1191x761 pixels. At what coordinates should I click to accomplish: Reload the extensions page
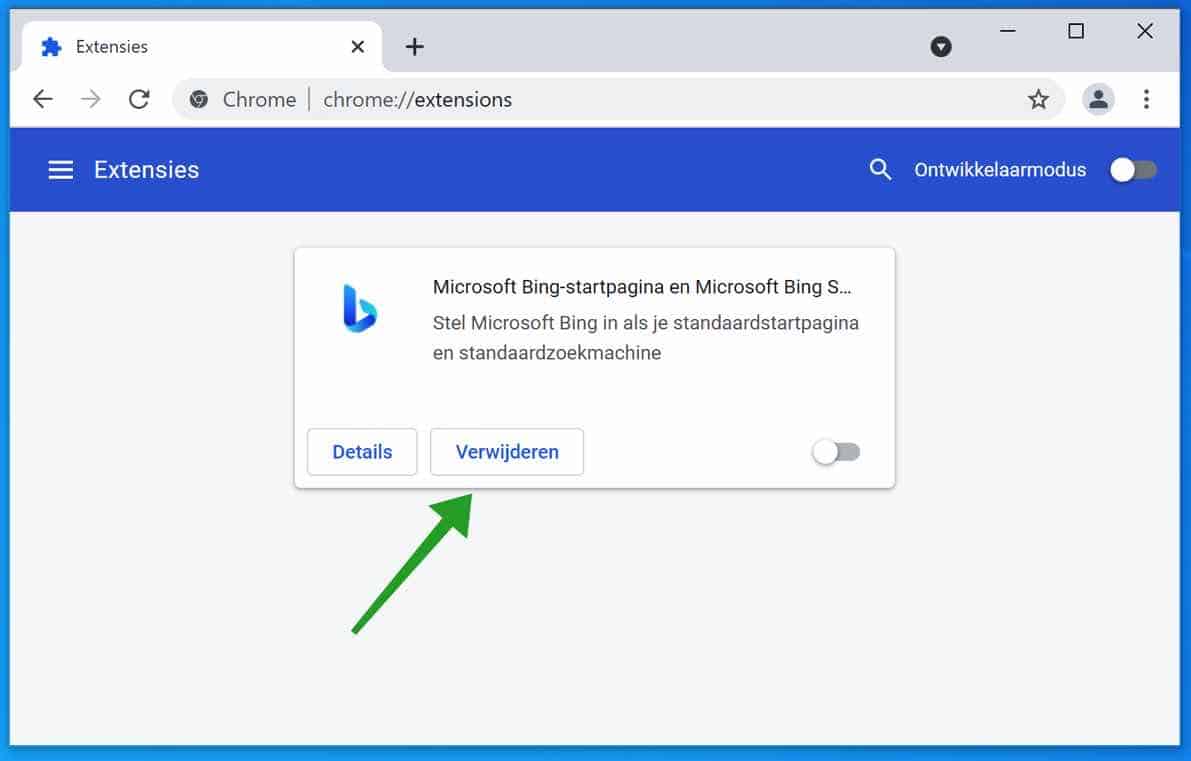tap(139, 99)
